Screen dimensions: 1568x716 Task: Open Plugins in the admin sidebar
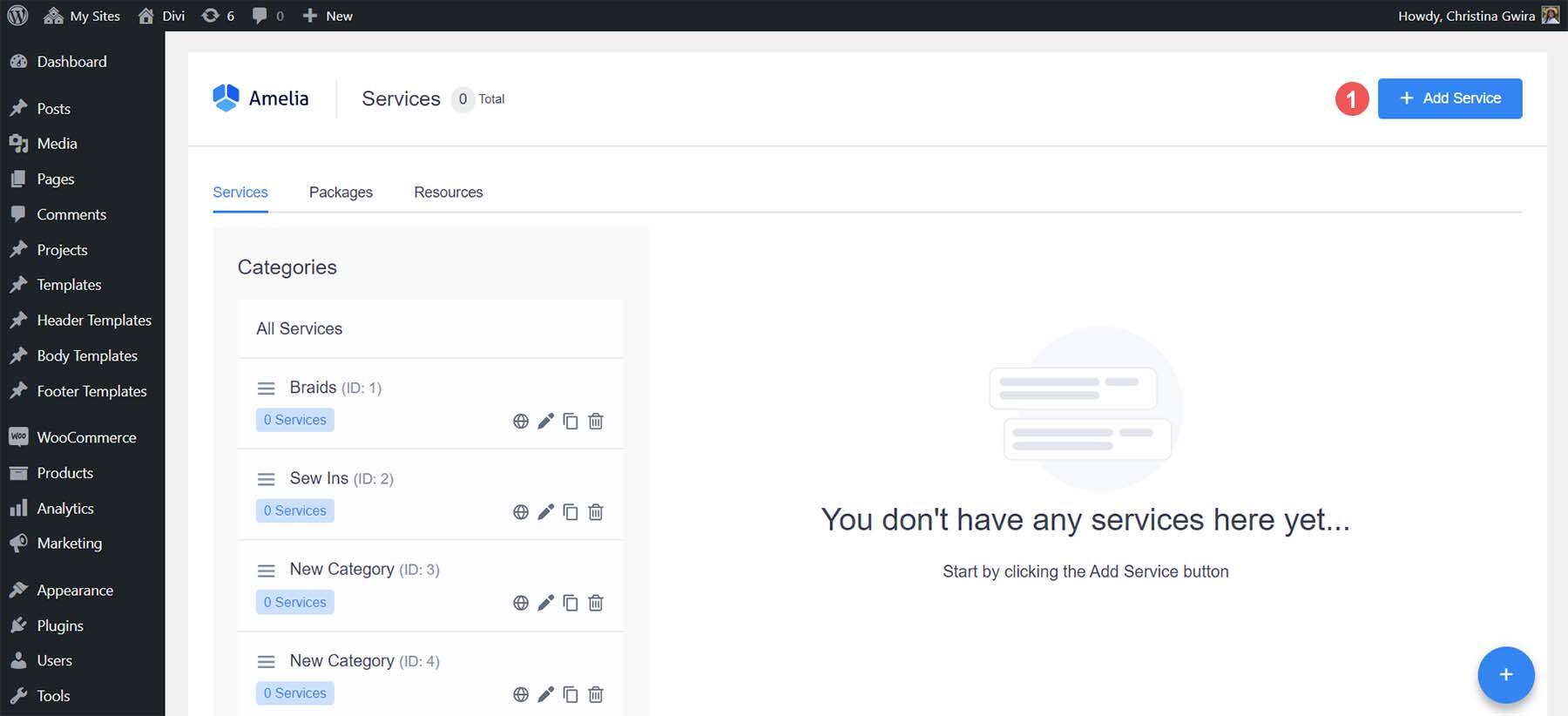tap(60, 625)
